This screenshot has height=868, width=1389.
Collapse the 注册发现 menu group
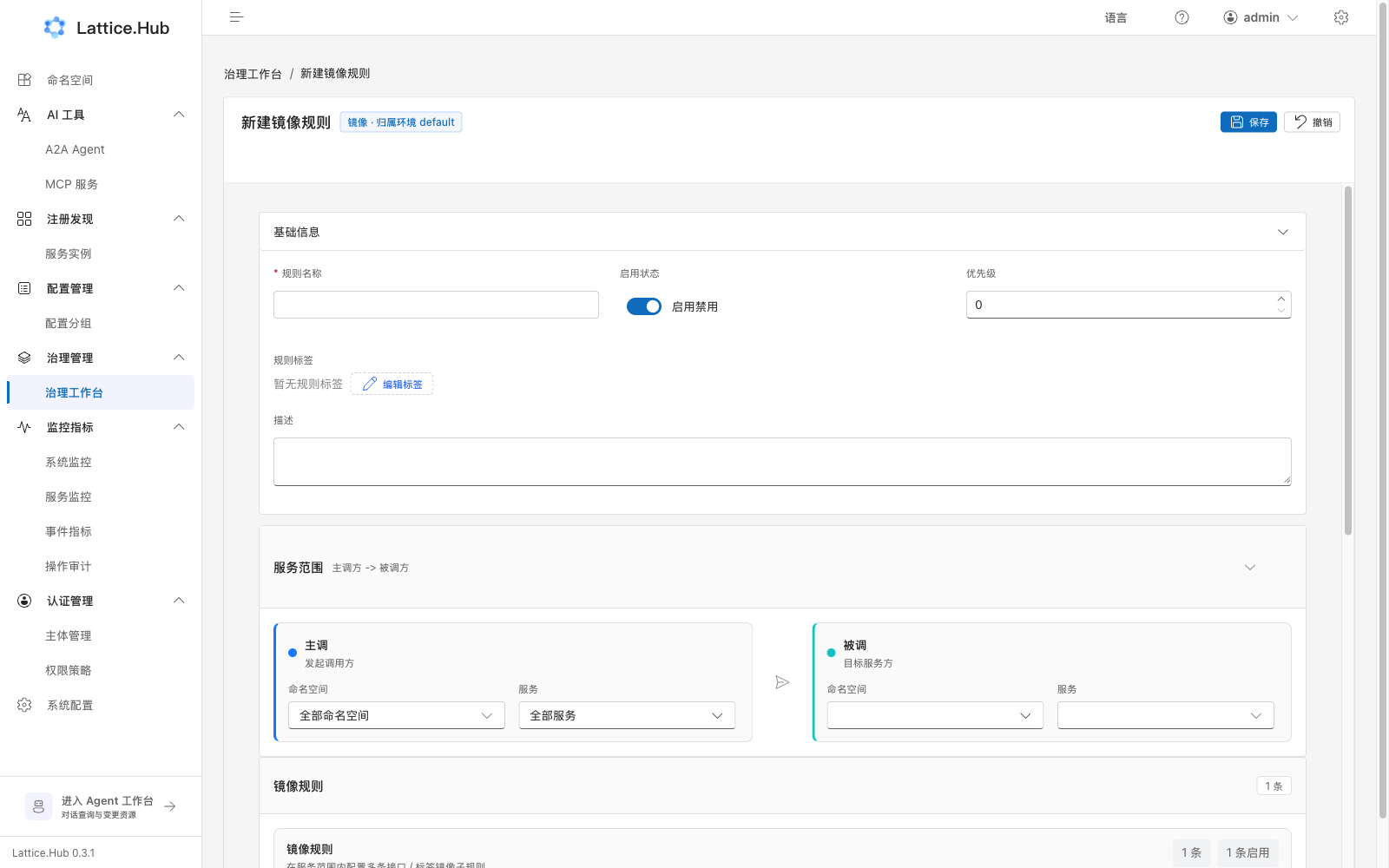tap(179, 219)
